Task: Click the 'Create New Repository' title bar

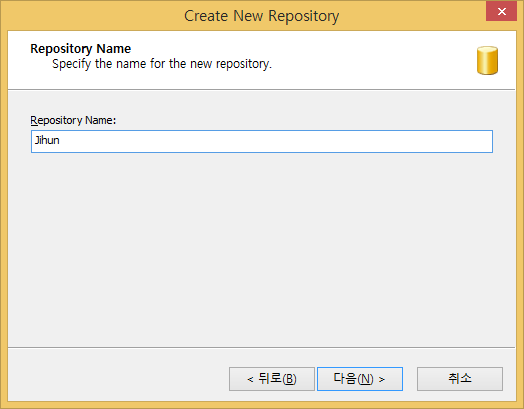Action: coord(261,16)
